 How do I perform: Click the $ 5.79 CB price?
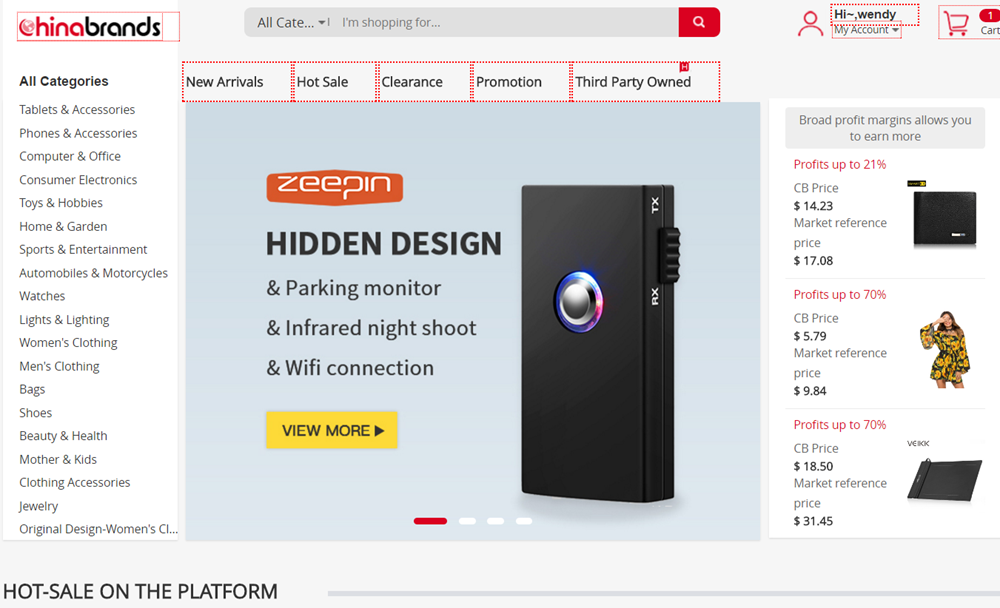tap(810, 336)
